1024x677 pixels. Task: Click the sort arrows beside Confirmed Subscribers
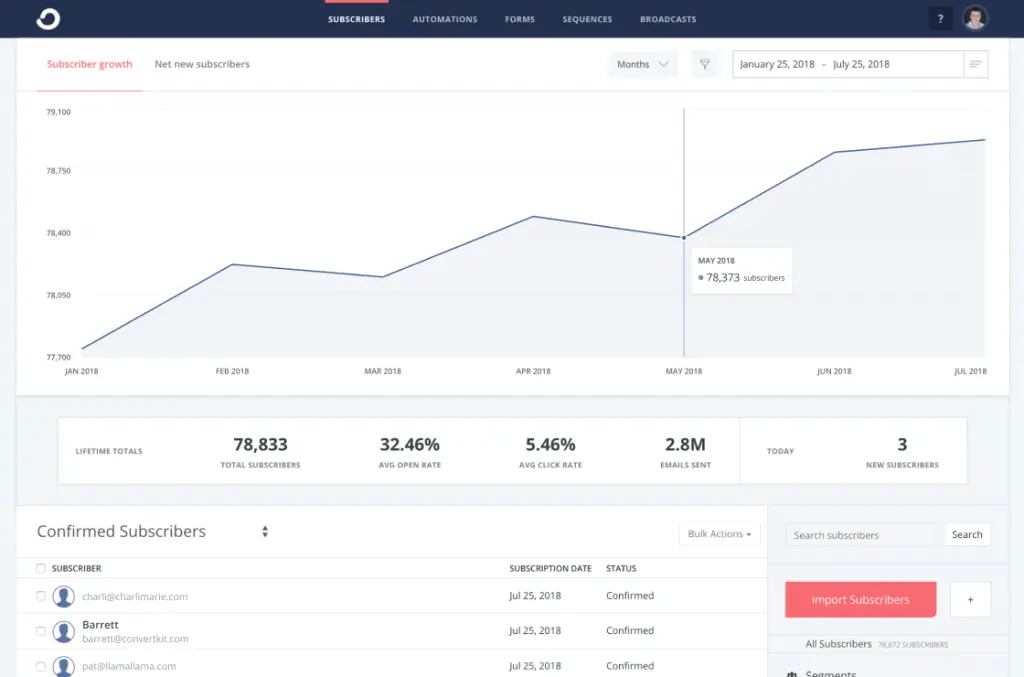264,531
